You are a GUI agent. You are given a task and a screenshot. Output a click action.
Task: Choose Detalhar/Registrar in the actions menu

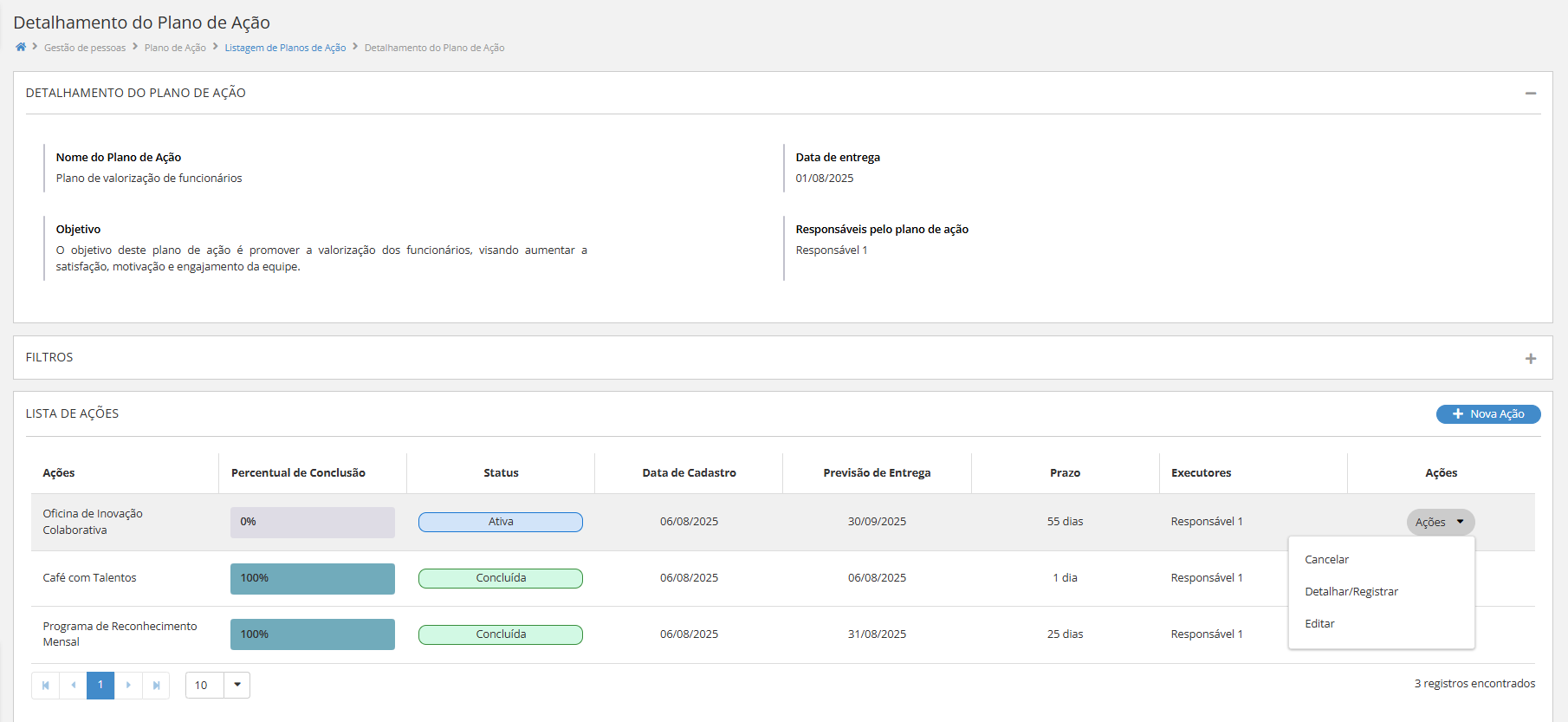click(1351, 592)
